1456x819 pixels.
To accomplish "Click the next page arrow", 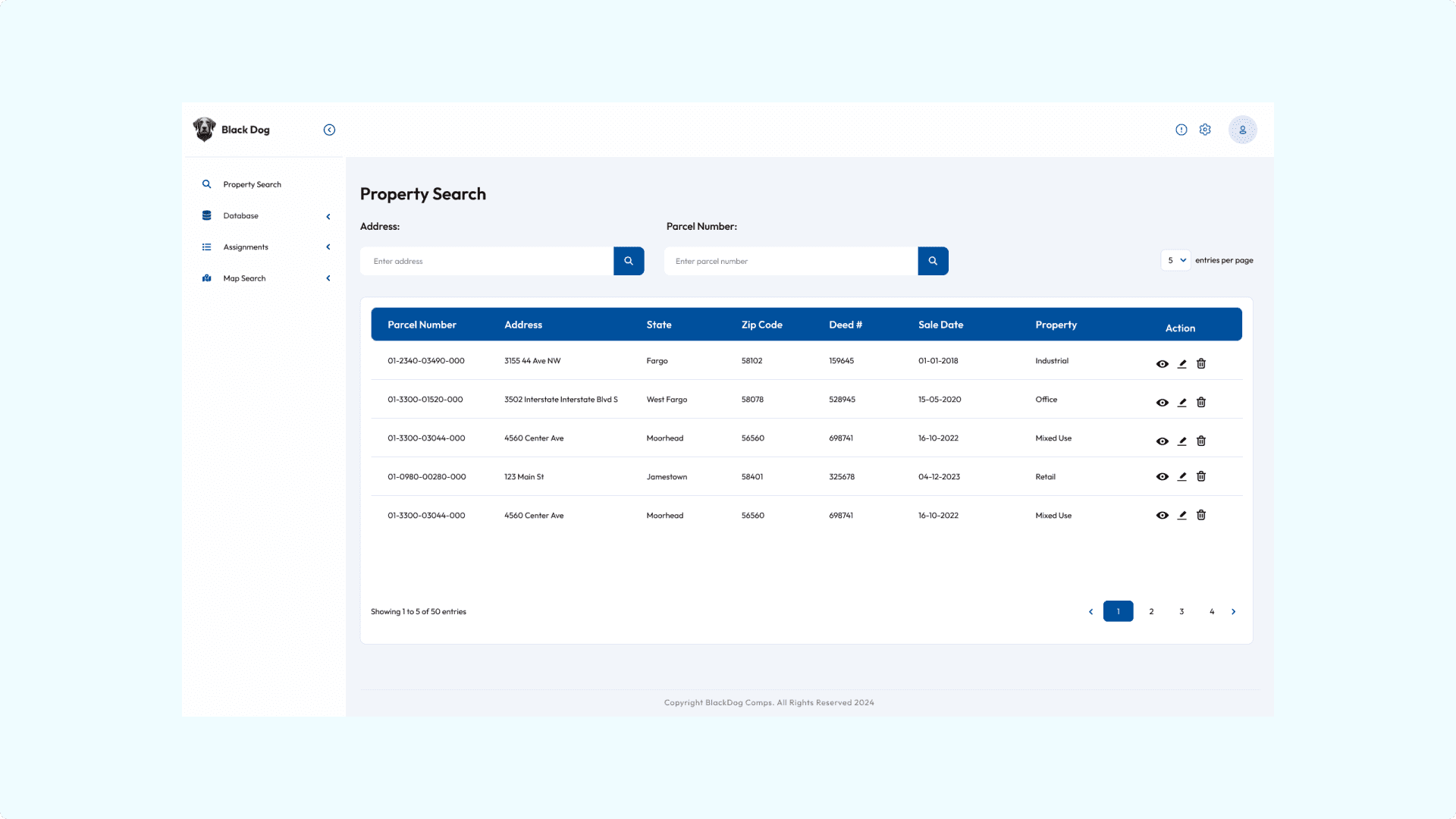I will 1233,611.
